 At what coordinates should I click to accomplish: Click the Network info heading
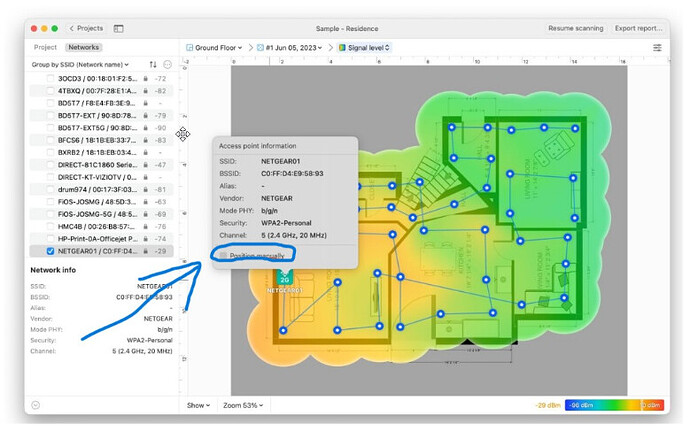(x=53, y=270)
